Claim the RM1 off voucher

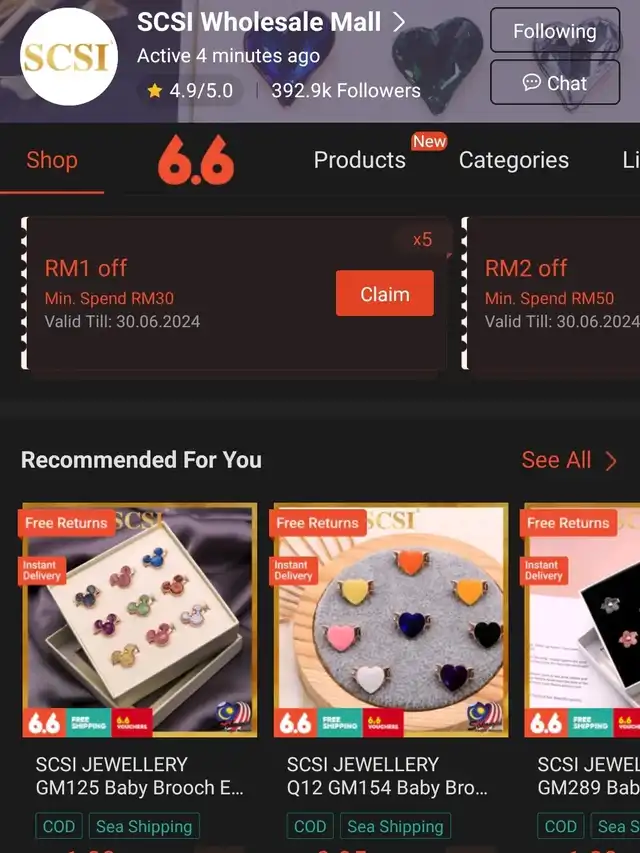click(385, 294)
